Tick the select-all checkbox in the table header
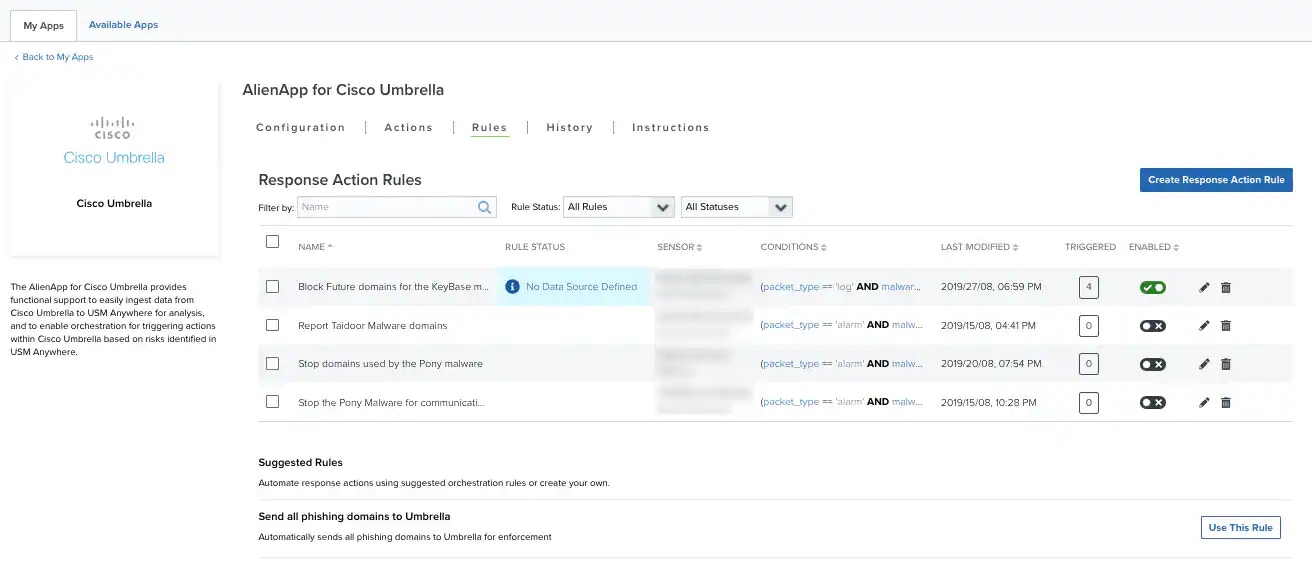Screen dimensions: 1312x582 (272, 241)
